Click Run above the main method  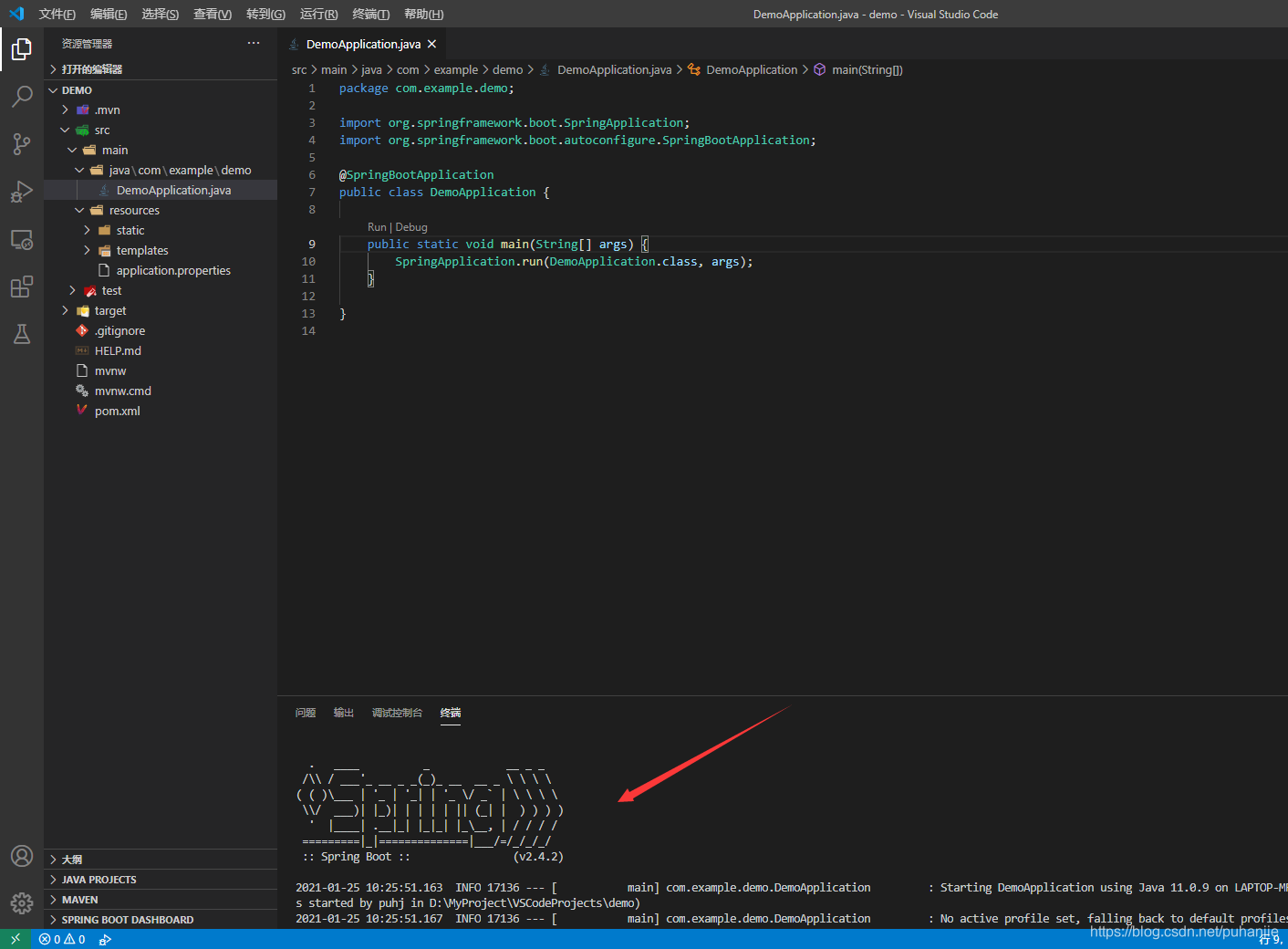point(376,226)
